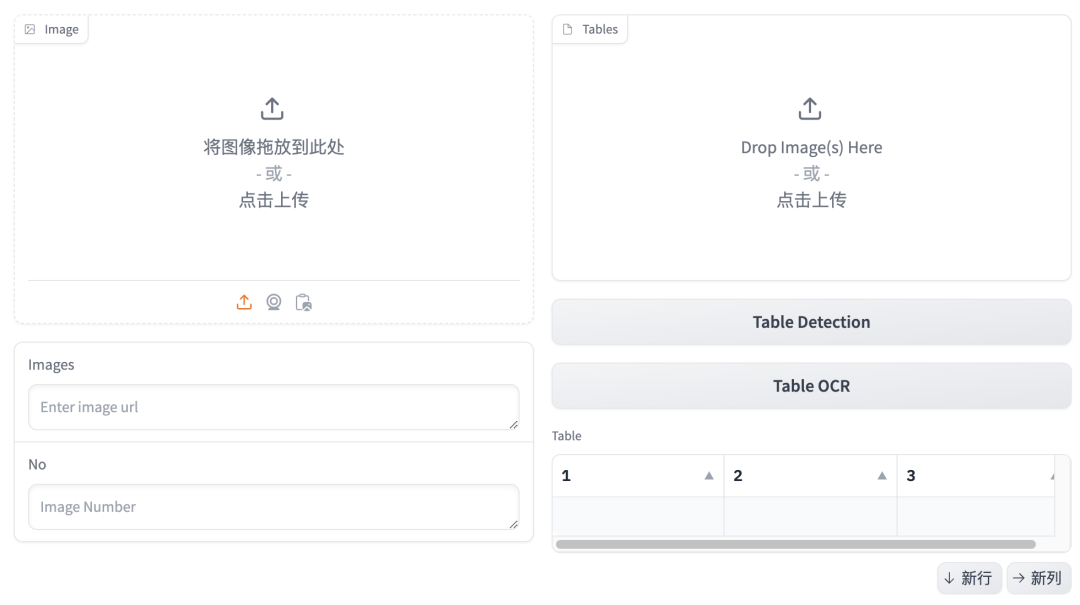Toggle sorting on table column 1
The image size is (1080, 605).
(x=711, y=475)
